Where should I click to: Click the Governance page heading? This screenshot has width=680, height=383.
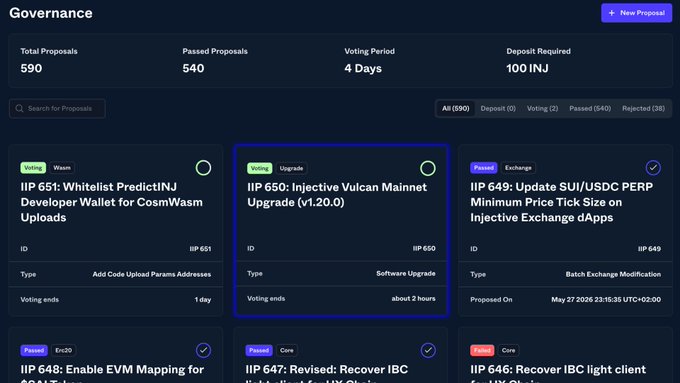click(51, 13)
